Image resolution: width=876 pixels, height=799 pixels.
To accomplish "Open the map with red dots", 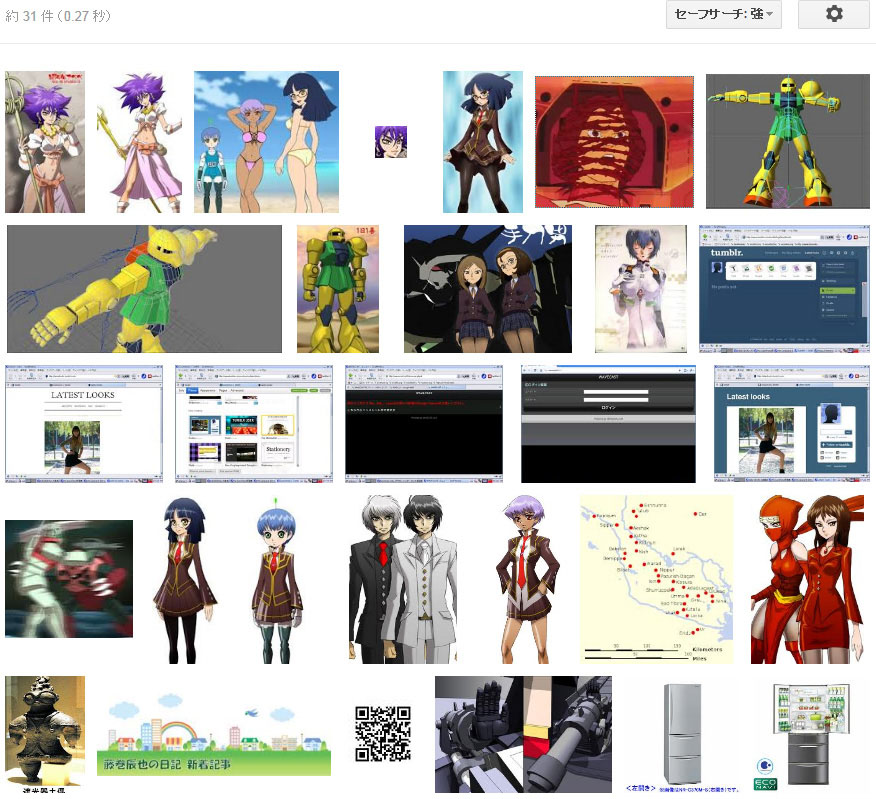I will click(x=656, y=579).
